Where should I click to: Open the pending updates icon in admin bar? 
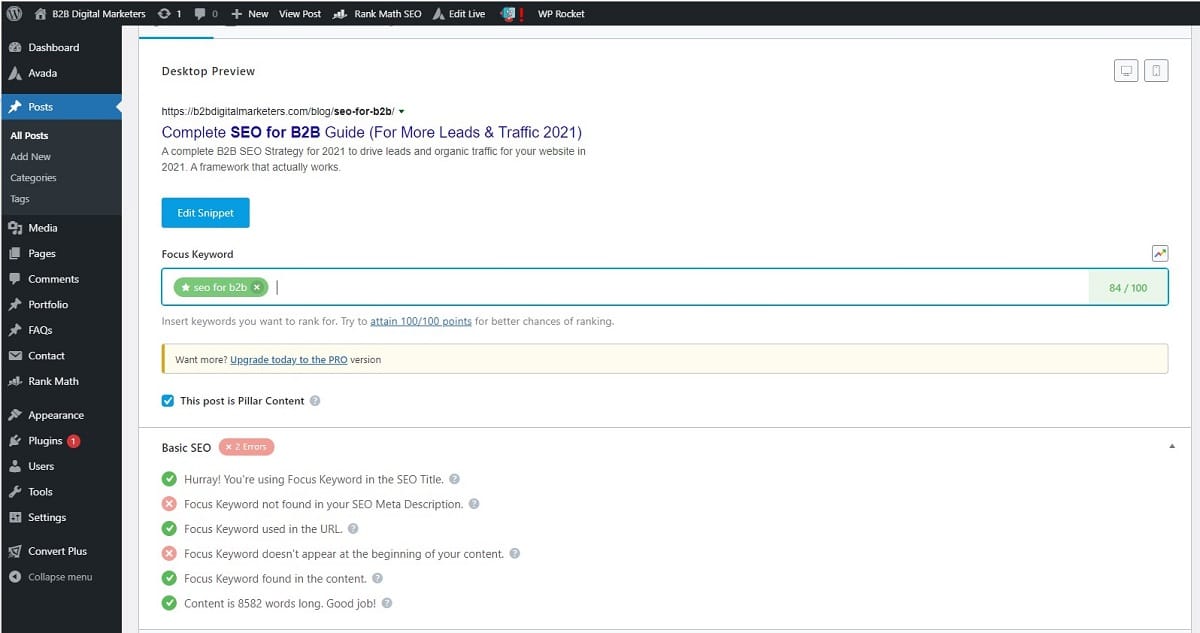(170, 14)
